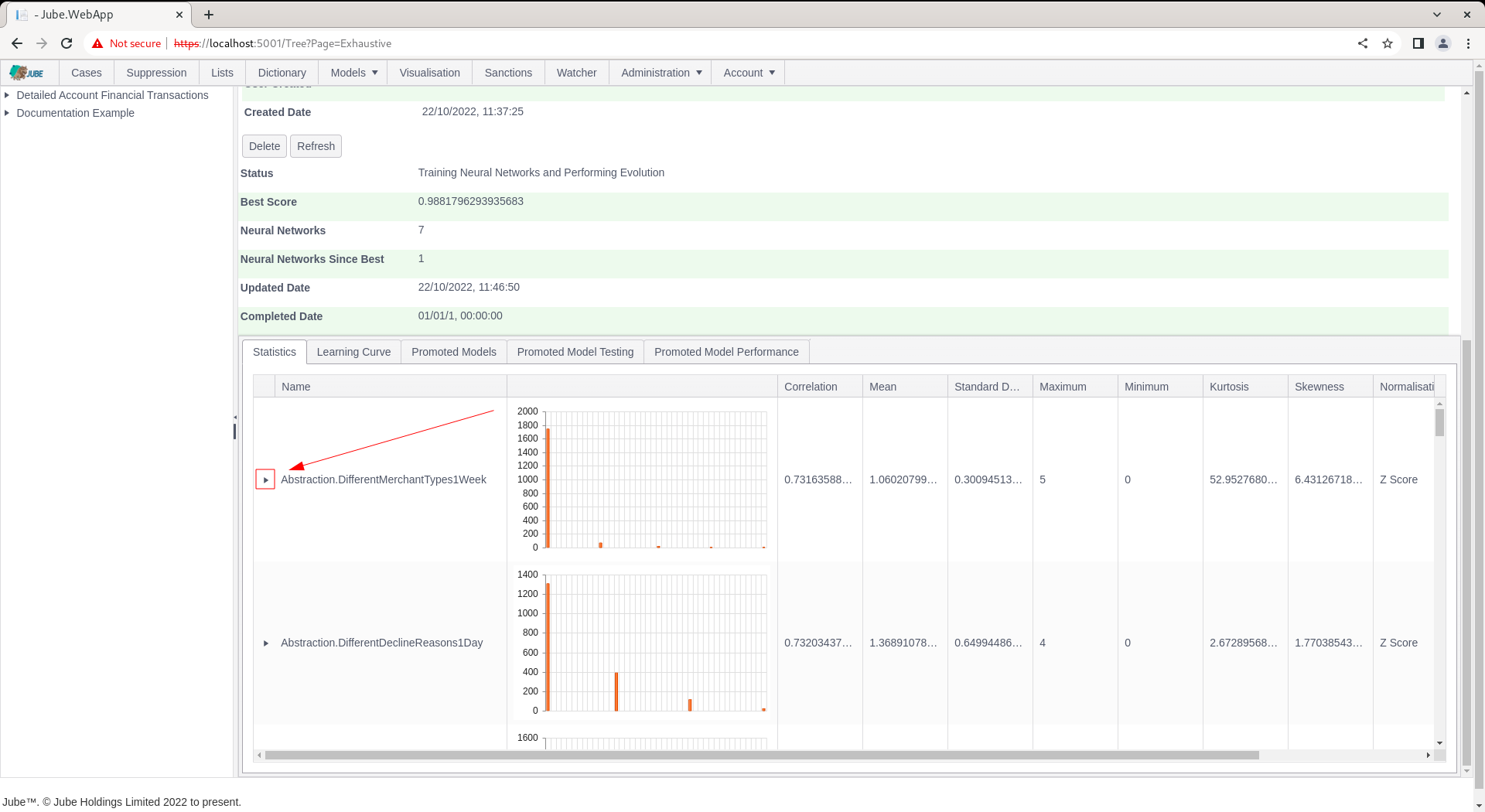Expand Documentation Example tree node
The height and width of the screenshot is (812, 1485).
[7, 113]
